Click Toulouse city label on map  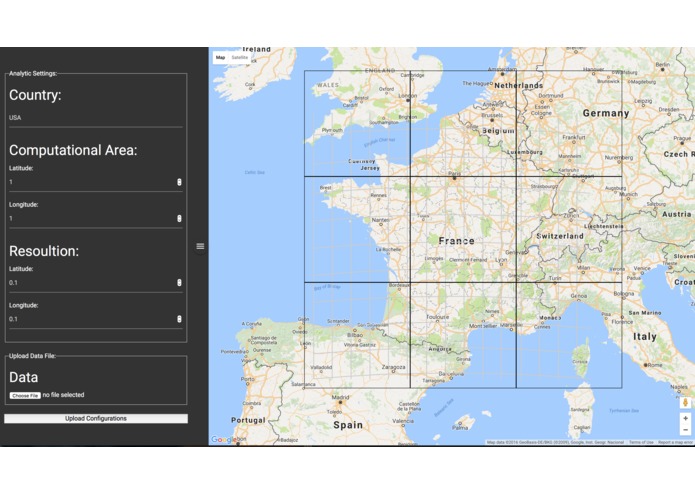click(x=437, y=317)
